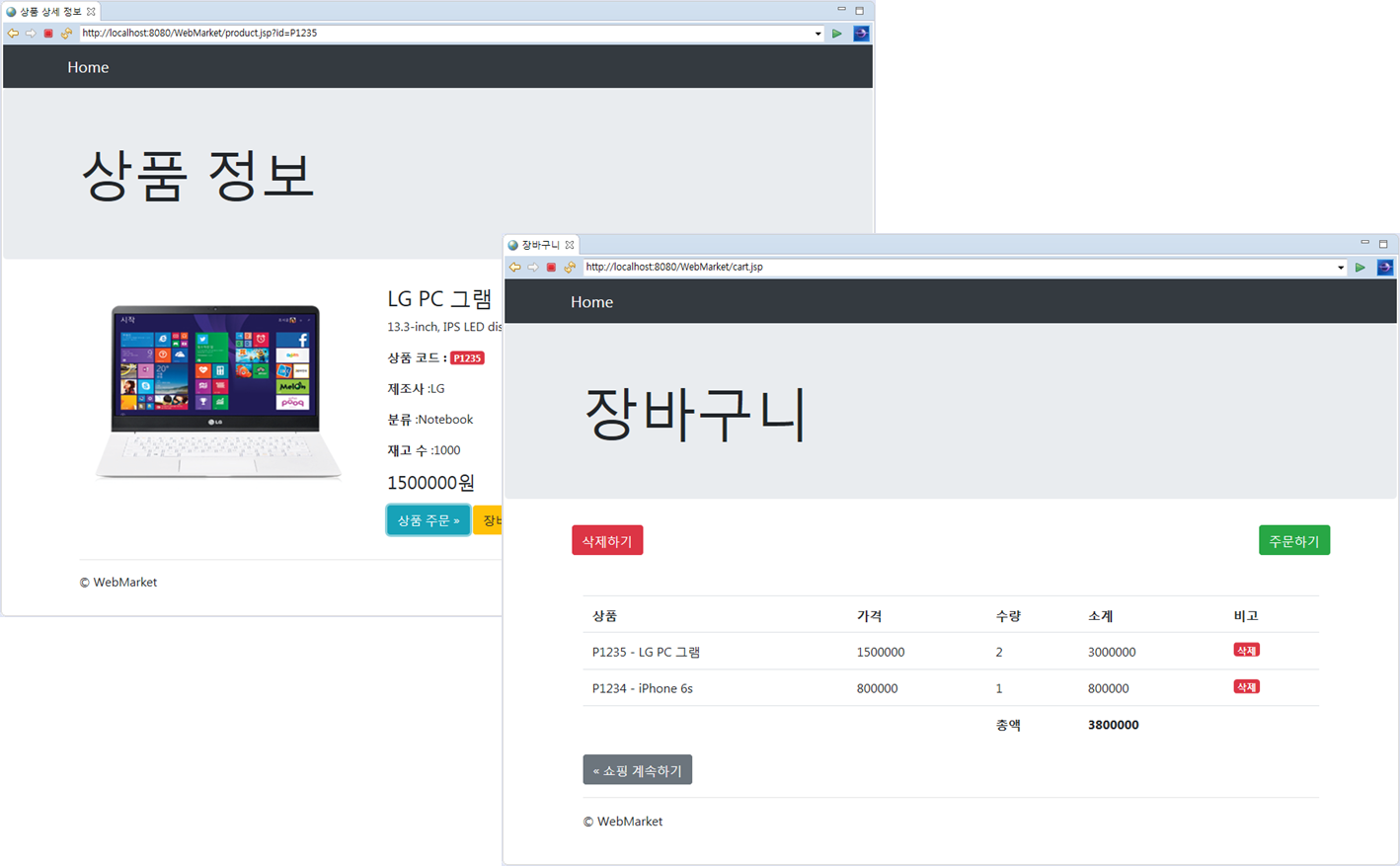The image size is (1400, 866).
Task: Minimize the cart browser view
Action: [x=1365, y=243]
